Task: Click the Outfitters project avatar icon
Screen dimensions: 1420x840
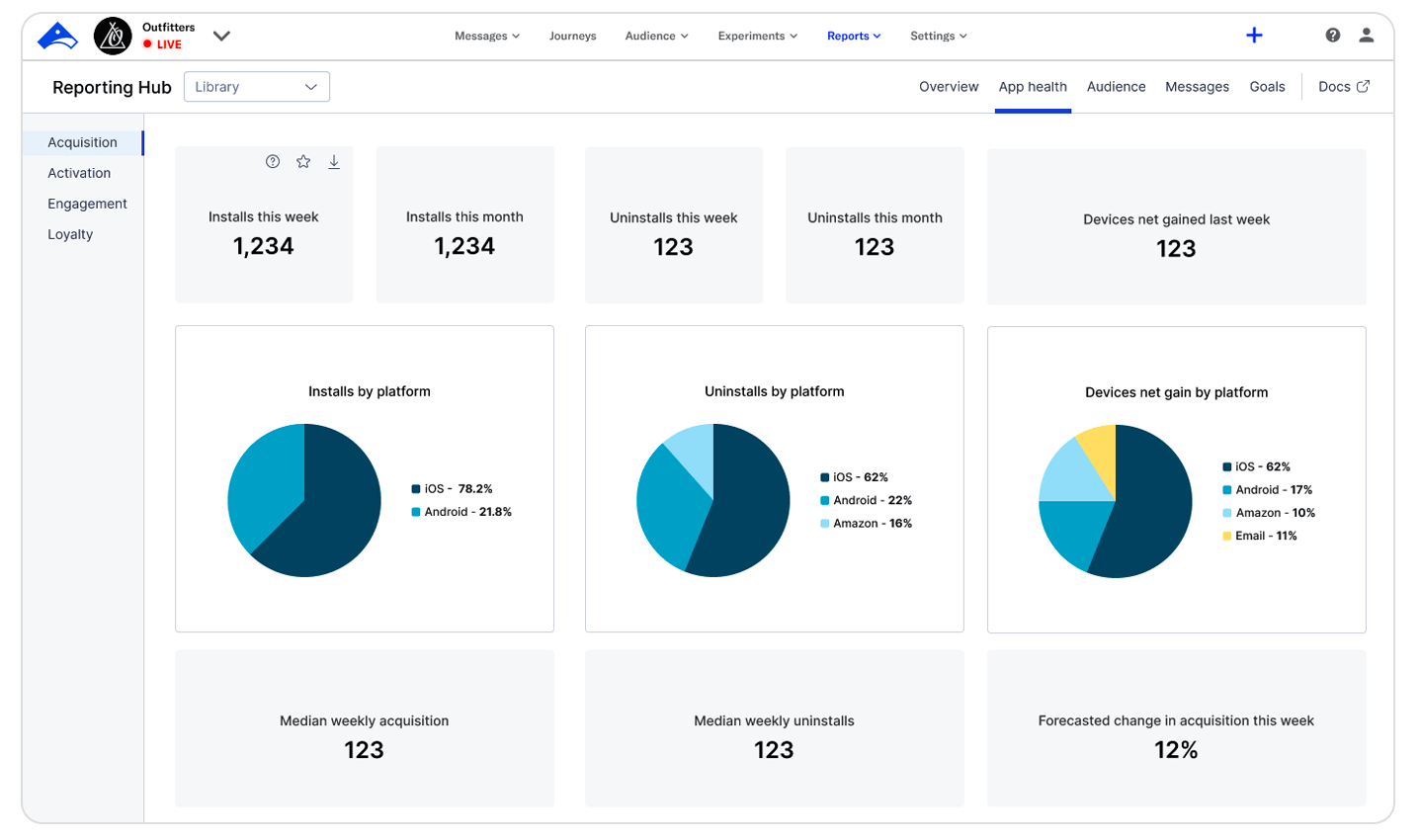Action: tap(113, 37)
